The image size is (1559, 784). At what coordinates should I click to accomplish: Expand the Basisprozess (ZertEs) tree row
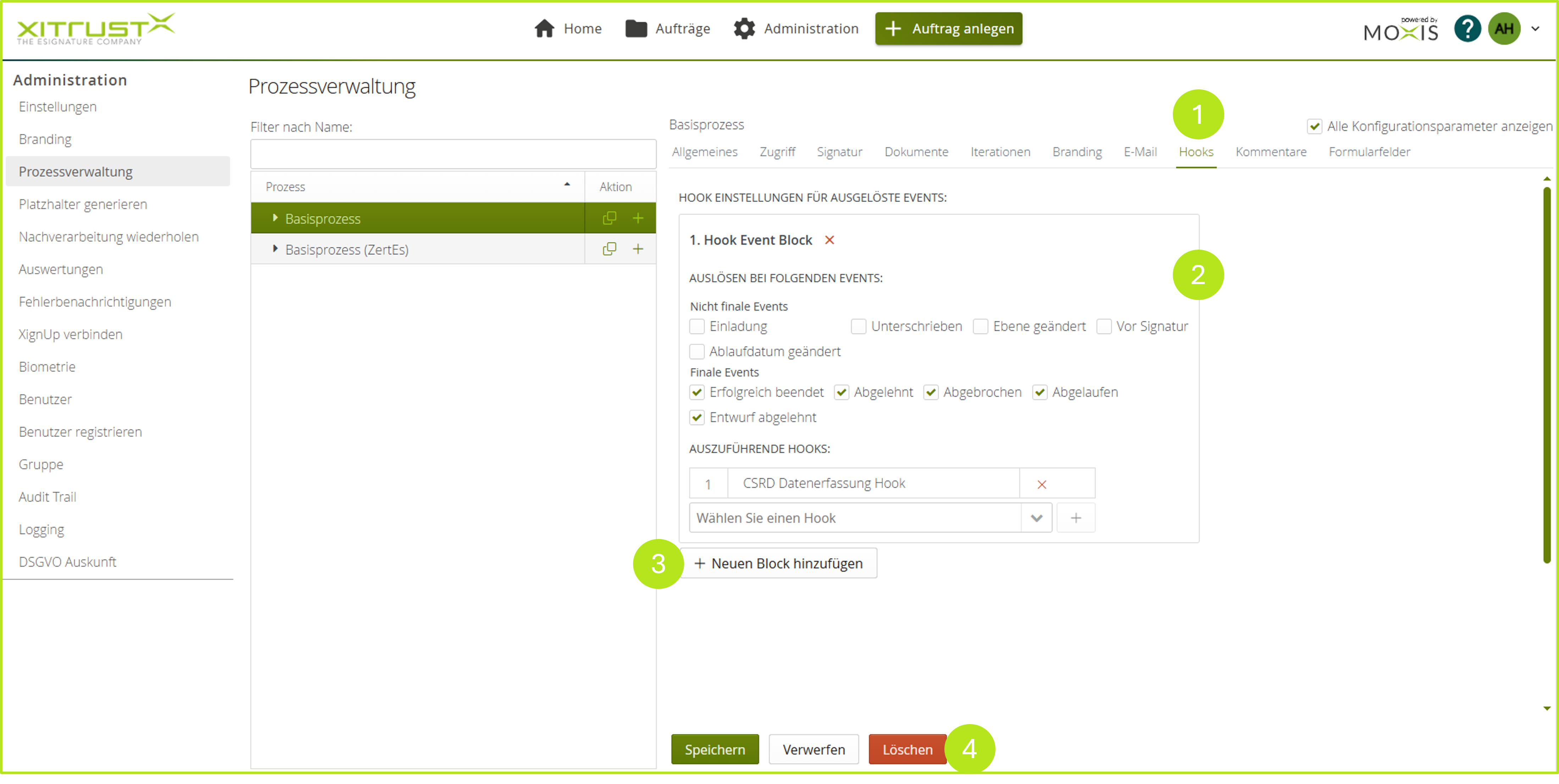pos(275,249)
